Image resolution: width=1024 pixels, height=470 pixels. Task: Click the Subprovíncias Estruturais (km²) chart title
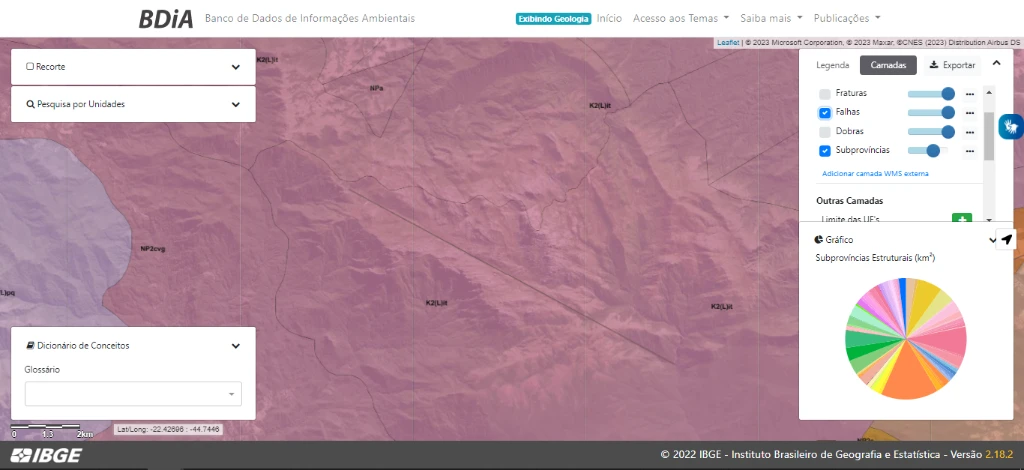click(x=876, y=258)
